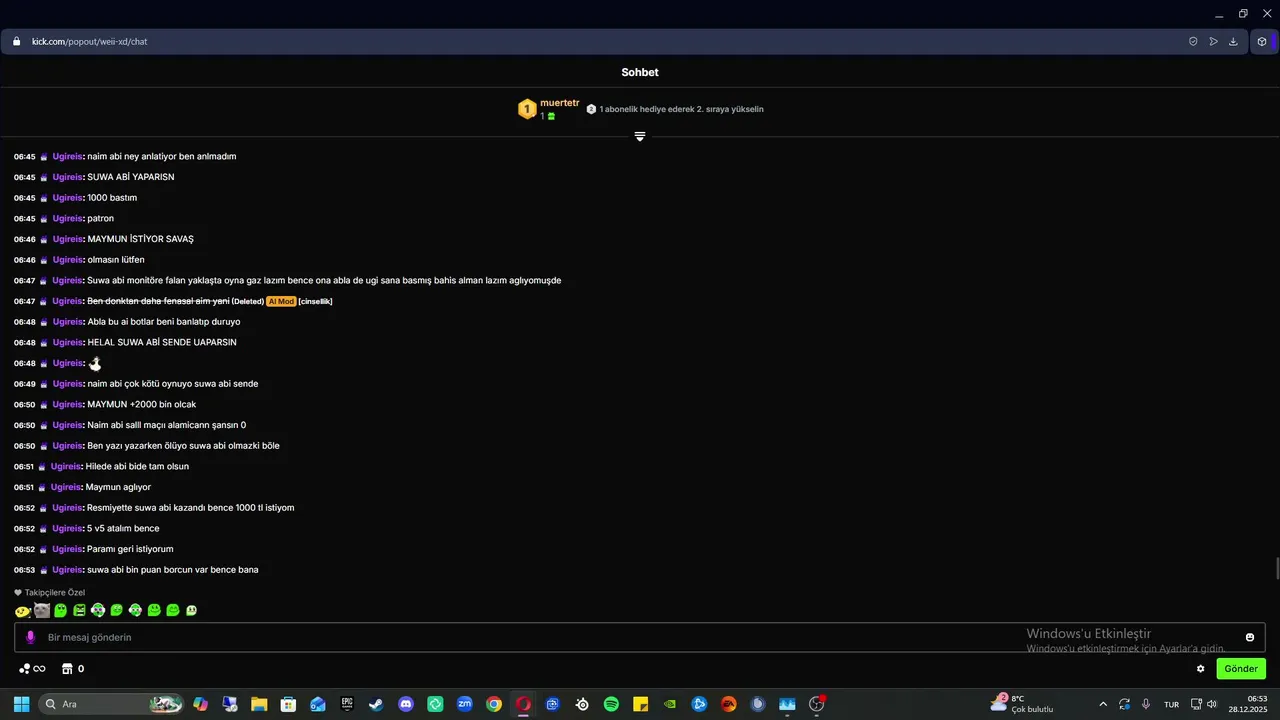1280x720 pixels.
Task: Open the clock showing 06:53
Action: point(1250,704)
